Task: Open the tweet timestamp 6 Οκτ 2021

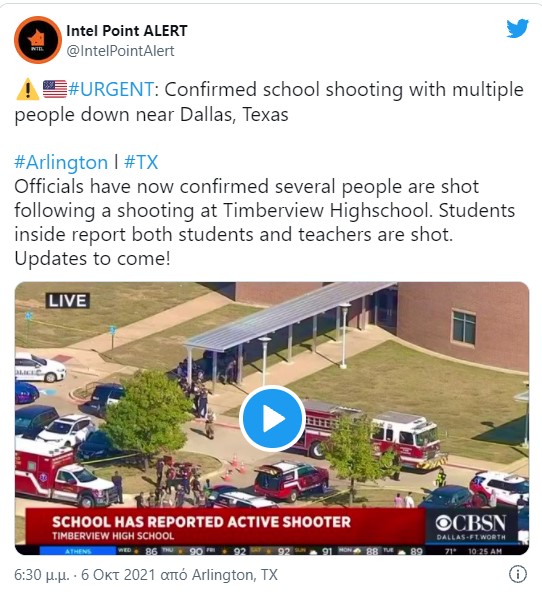Action: point(118,575)
